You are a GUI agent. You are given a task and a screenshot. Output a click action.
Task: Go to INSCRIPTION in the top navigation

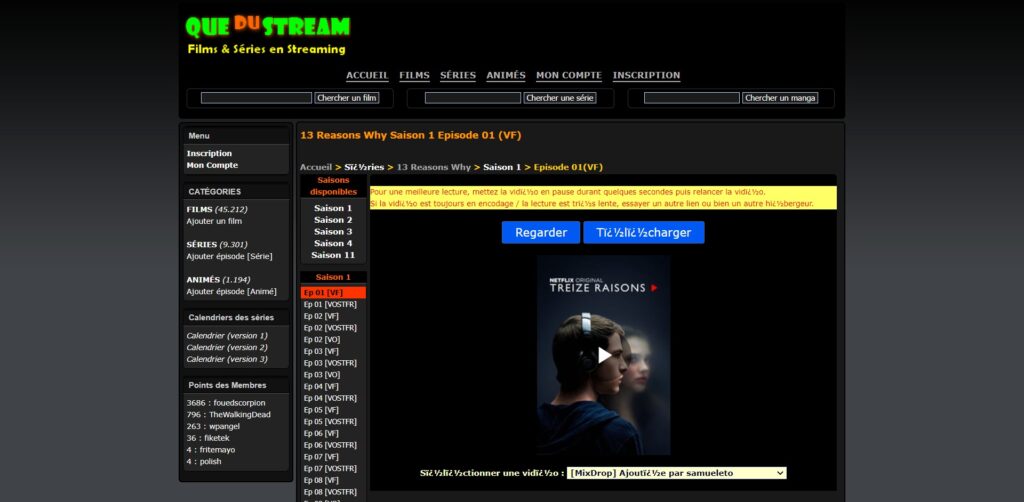click(647, 76)
